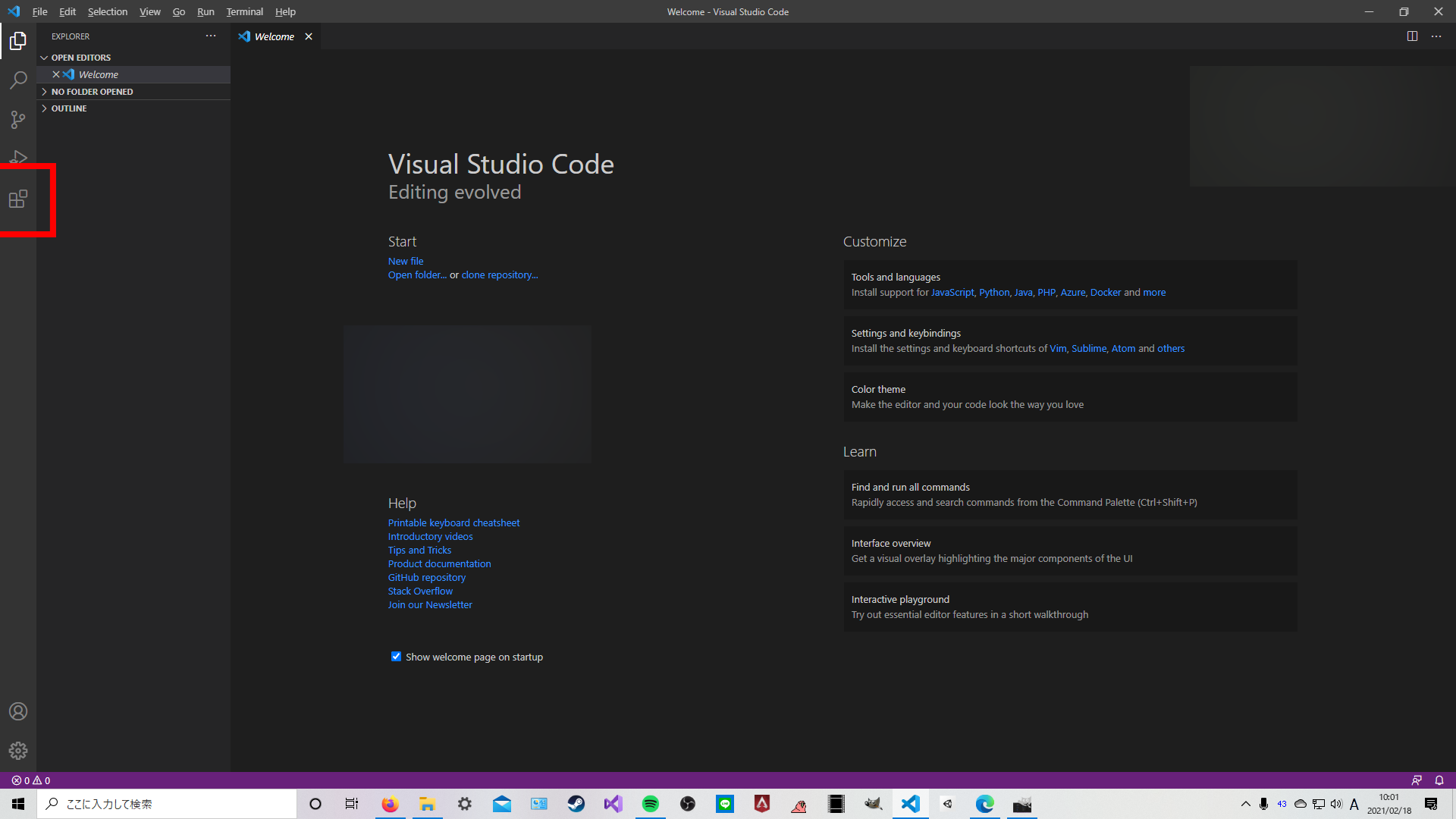1456x819 pixels.
Task: Open the Manage gear icon
Action: tap(17, 751)
